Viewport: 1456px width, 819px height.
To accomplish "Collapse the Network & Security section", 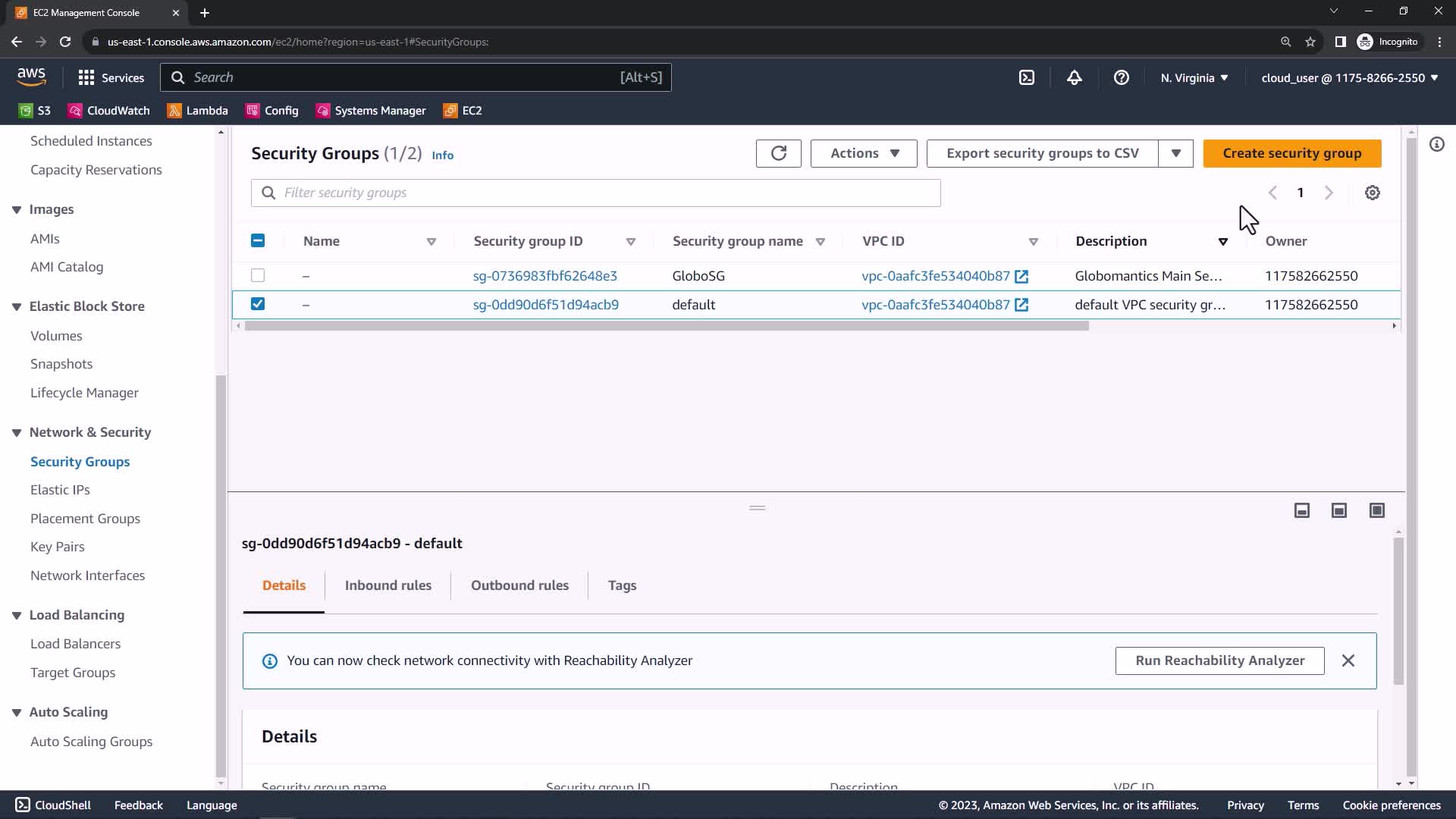I will pos(17,432).
